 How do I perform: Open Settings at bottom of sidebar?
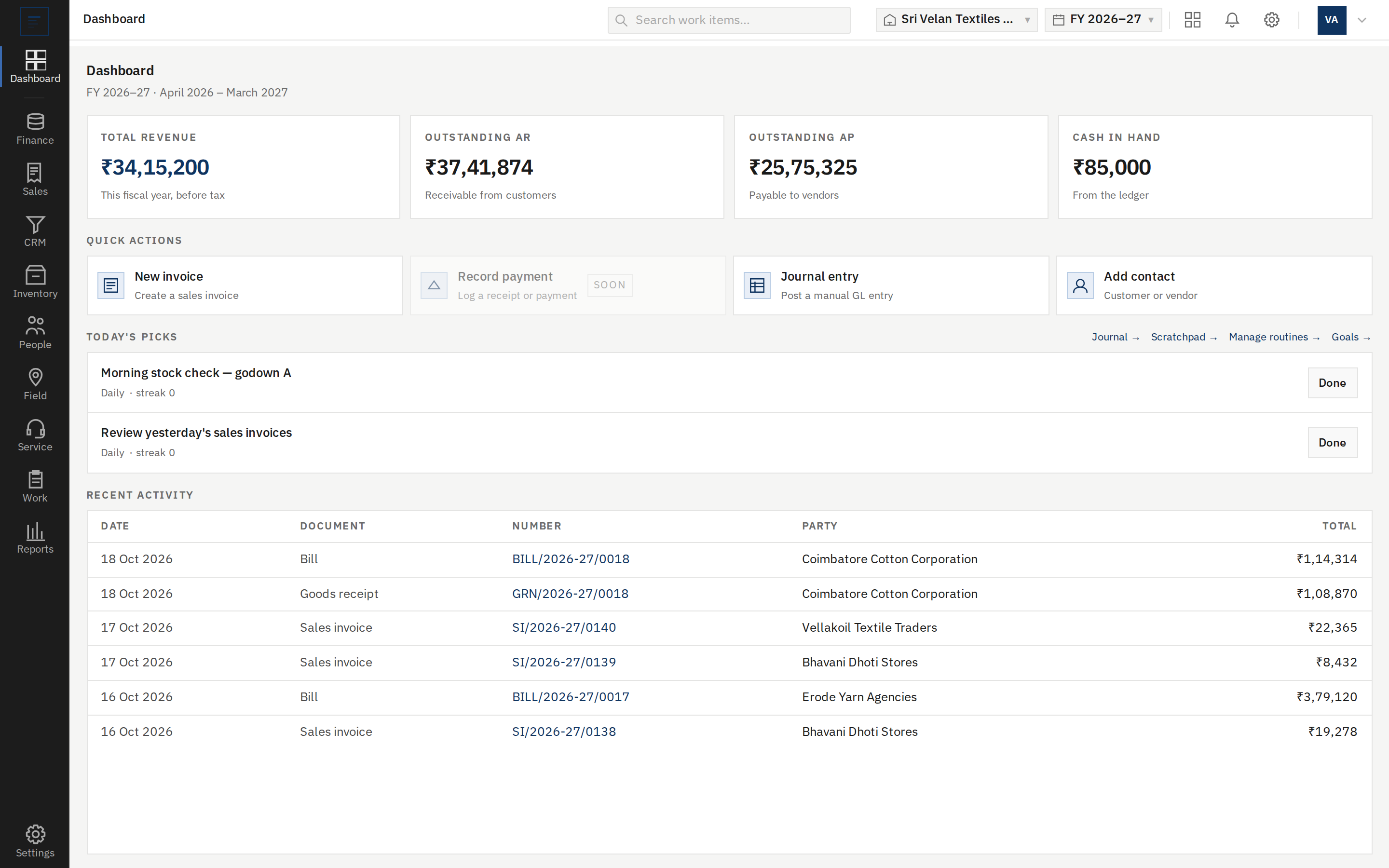click(35, 841)
